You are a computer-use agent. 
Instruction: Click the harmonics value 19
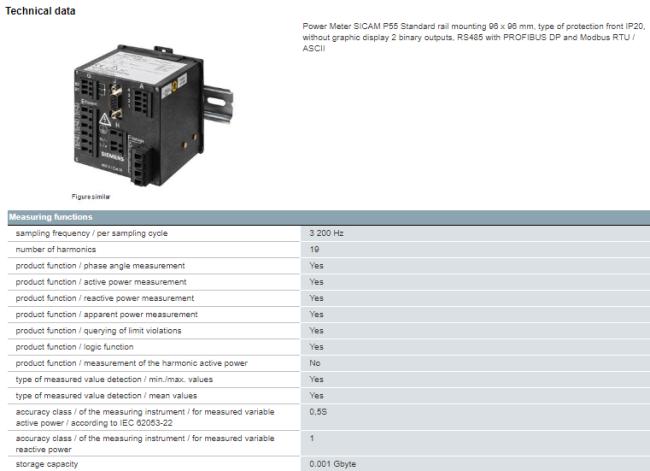pyautogui.click(x=314, y=249)
